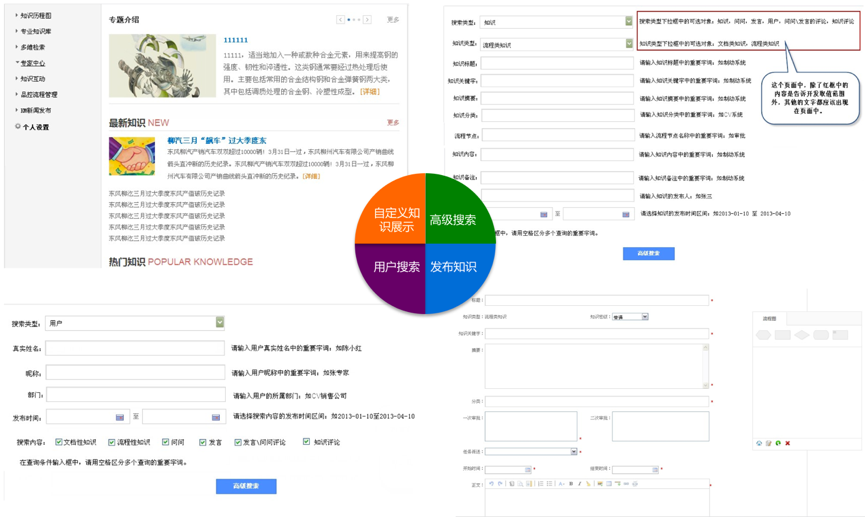Click scrollbar of 摘要 text area
865x517 pixels.
tap(705, 366)
